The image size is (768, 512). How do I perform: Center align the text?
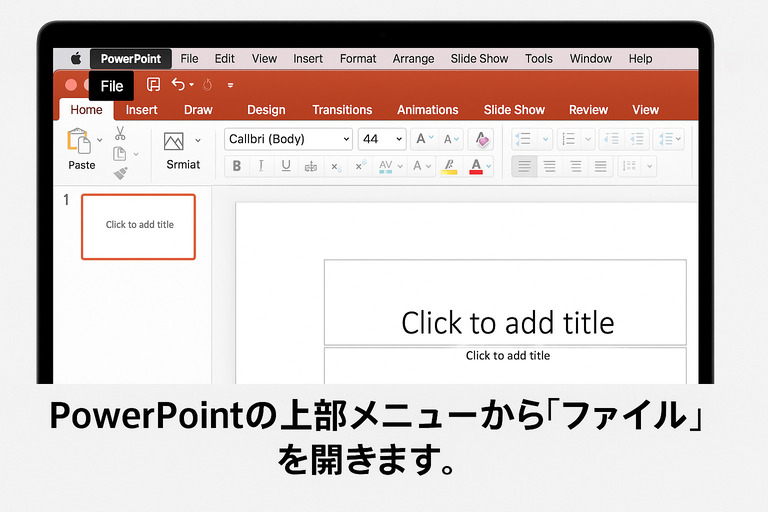coord(550,167)
